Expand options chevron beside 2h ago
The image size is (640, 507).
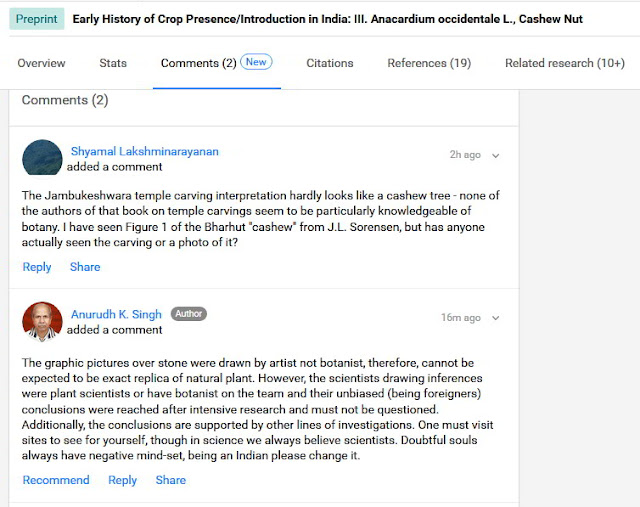(496, 156)
